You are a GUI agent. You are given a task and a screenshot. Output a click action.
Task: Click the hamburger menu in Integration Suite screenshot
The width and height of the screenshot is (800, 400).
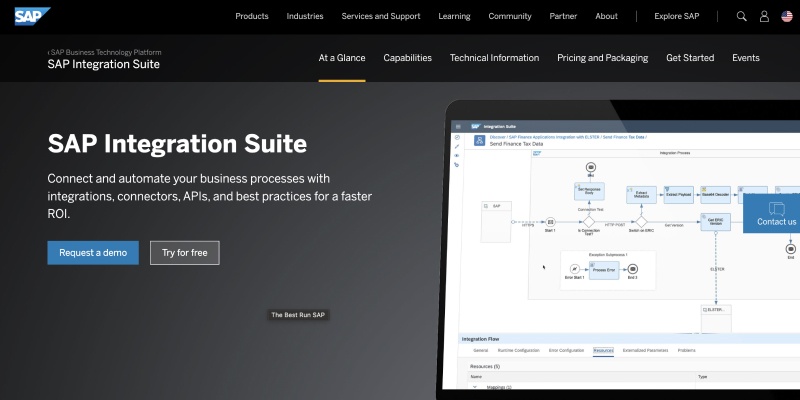[458, 127]
